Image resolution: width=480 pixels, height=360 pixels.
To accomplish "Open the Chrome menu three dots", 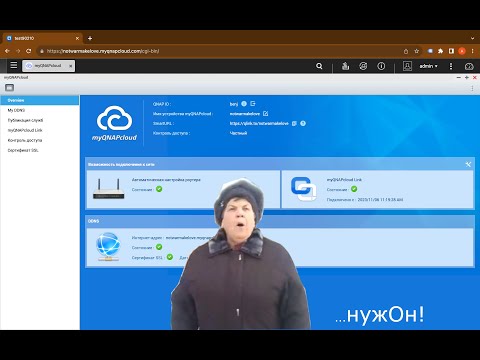I will [473, 51].
